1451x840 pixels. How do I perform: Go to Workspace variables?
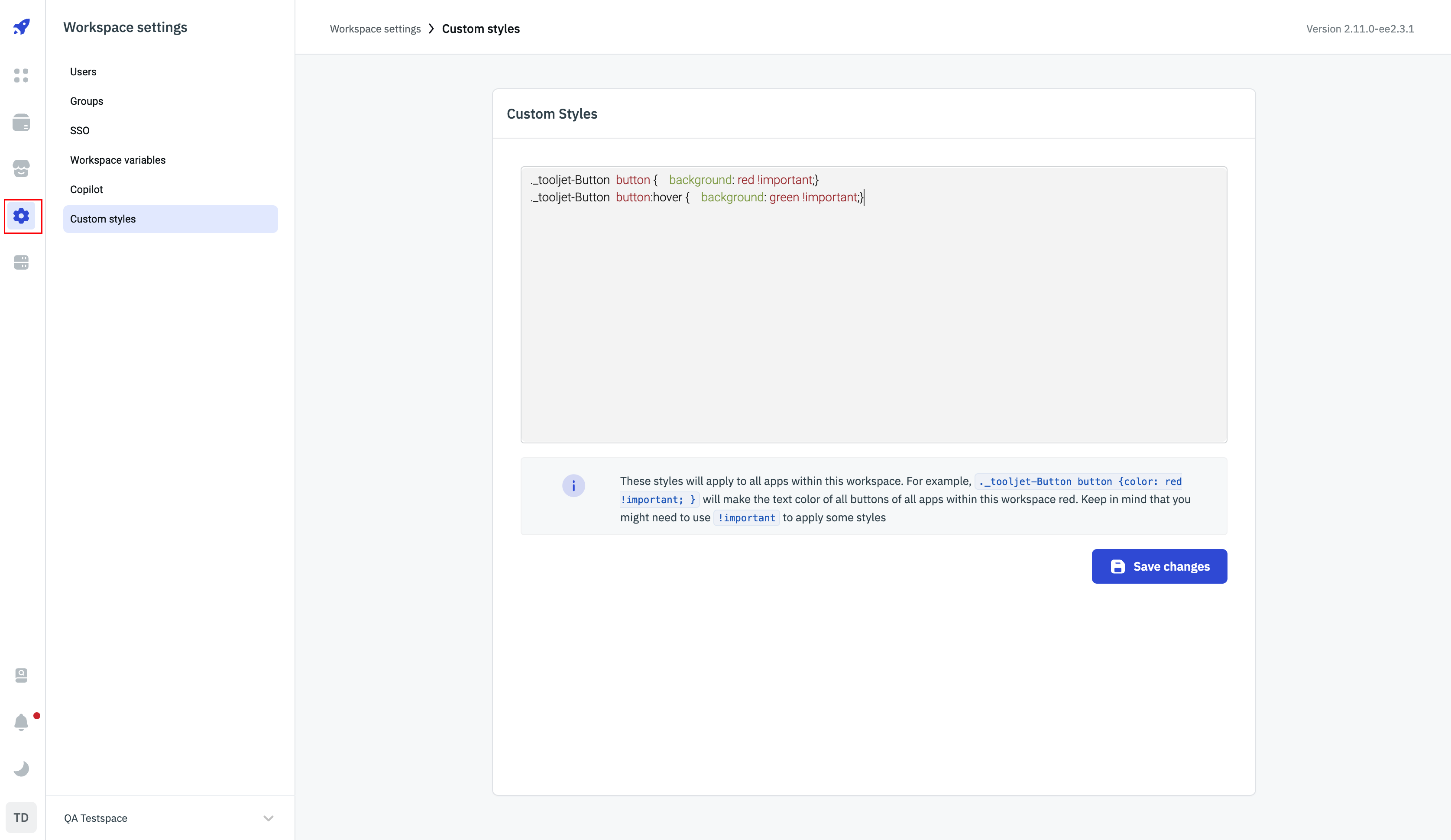point(117,160)
